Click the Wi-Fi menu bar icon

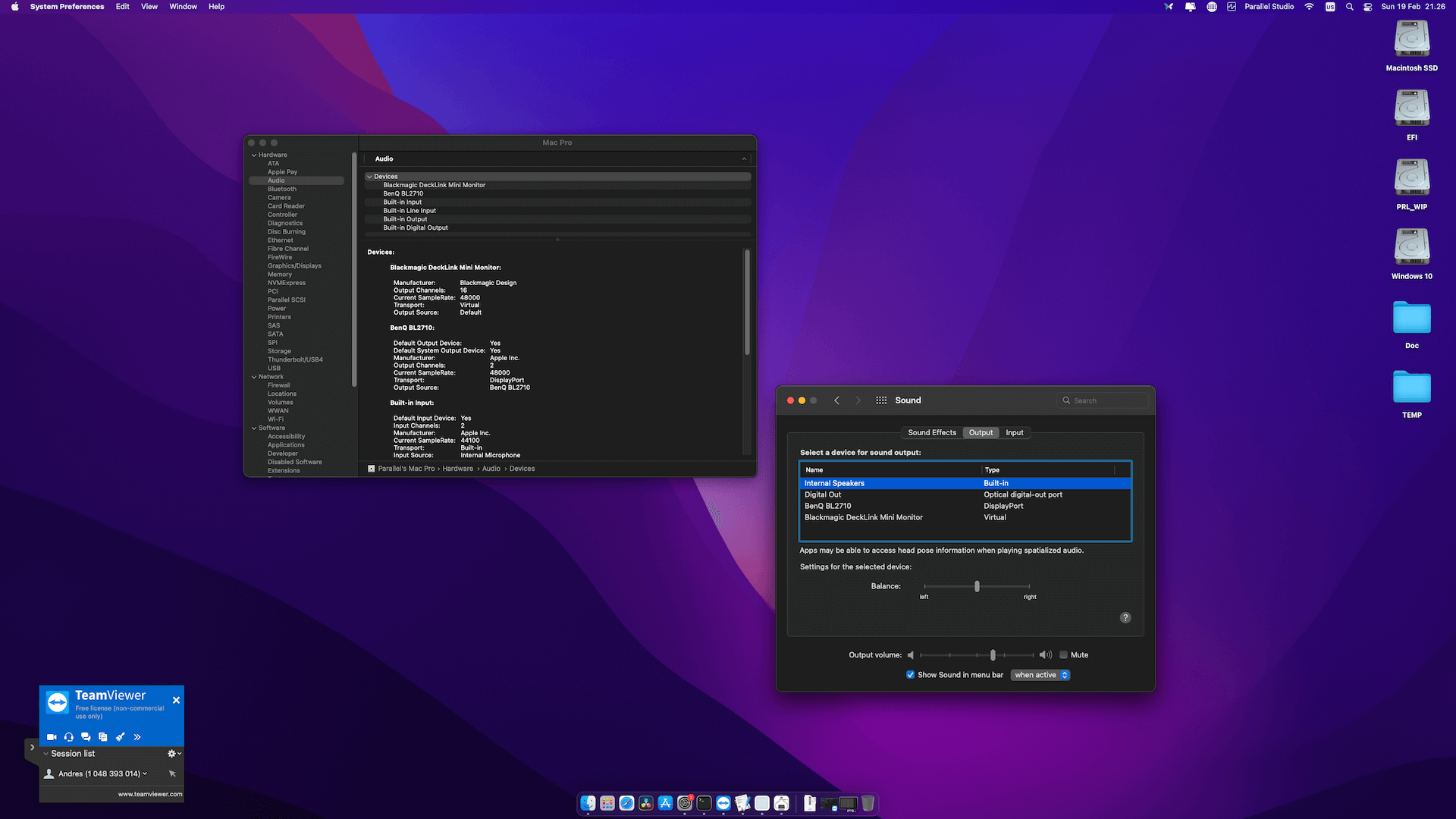1309,7
